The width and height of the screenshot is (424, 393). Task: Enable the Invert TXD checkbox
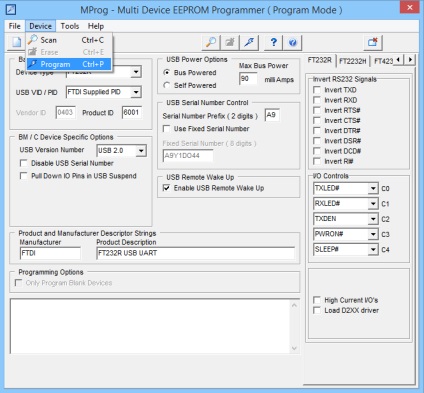tap(317, 90)
